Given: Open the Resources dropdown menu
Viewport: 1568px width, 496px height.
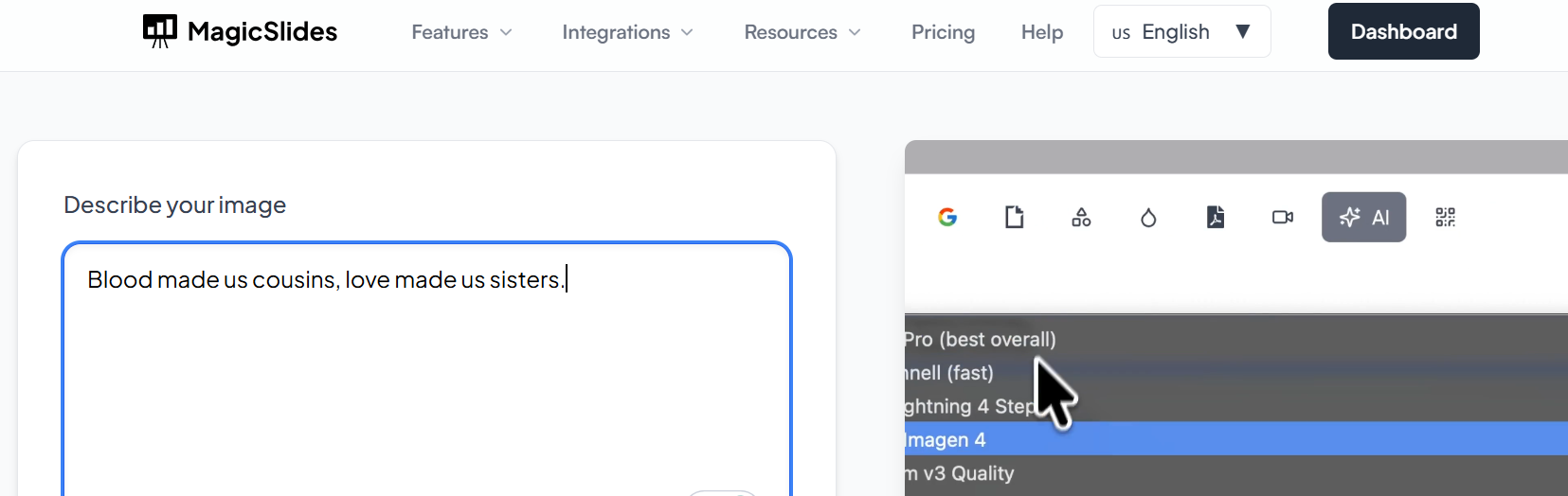Looking at the screenshot, I should [x=802, y=32].
